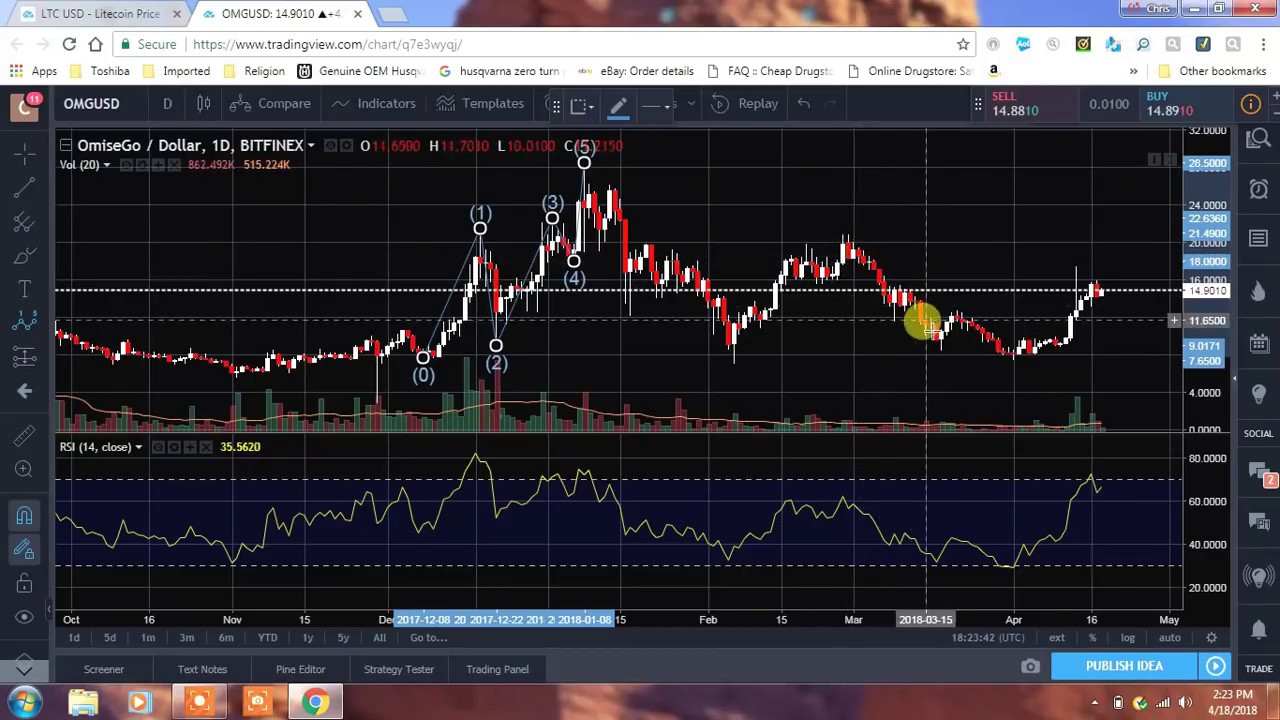This screenshot has width=1280, height=720.
Task: Bookmark page with star icon
Action: (x=963, y=44)
